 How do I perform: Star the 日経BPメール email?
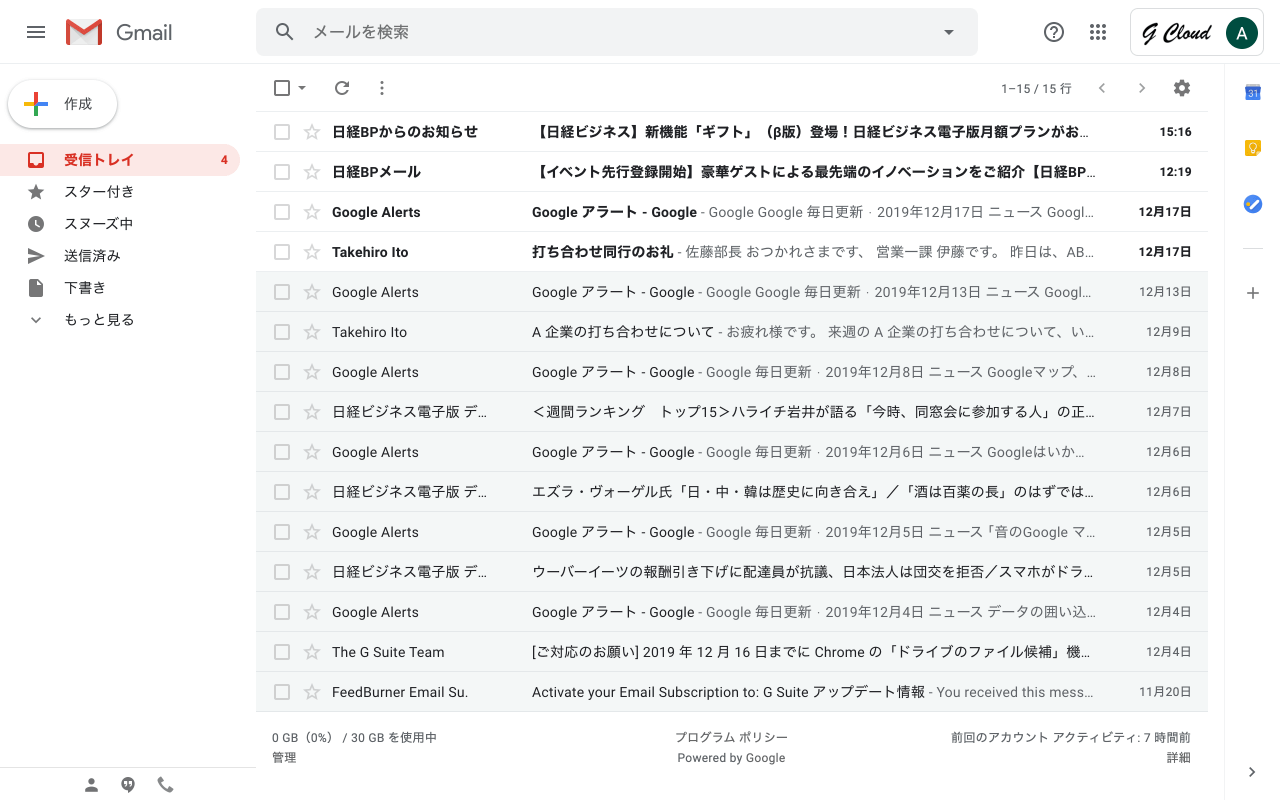312,172
